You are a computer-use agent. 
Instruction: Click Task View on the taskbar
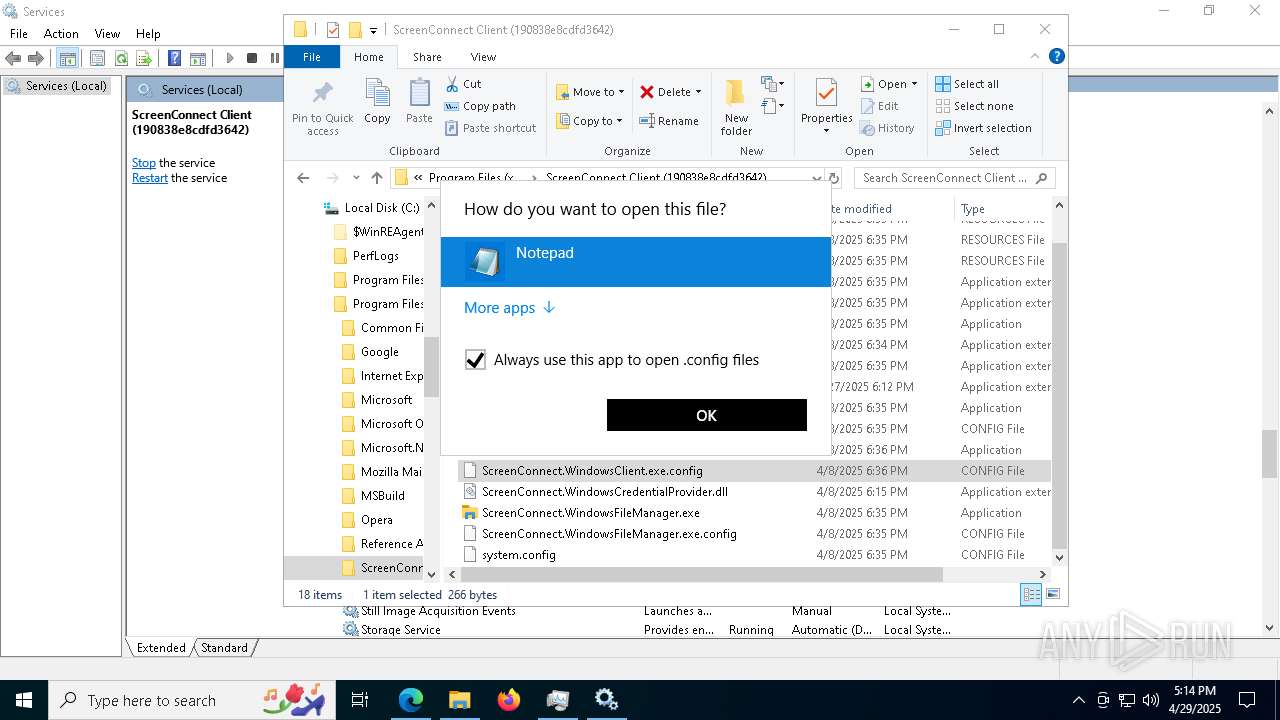pos(360,700)
